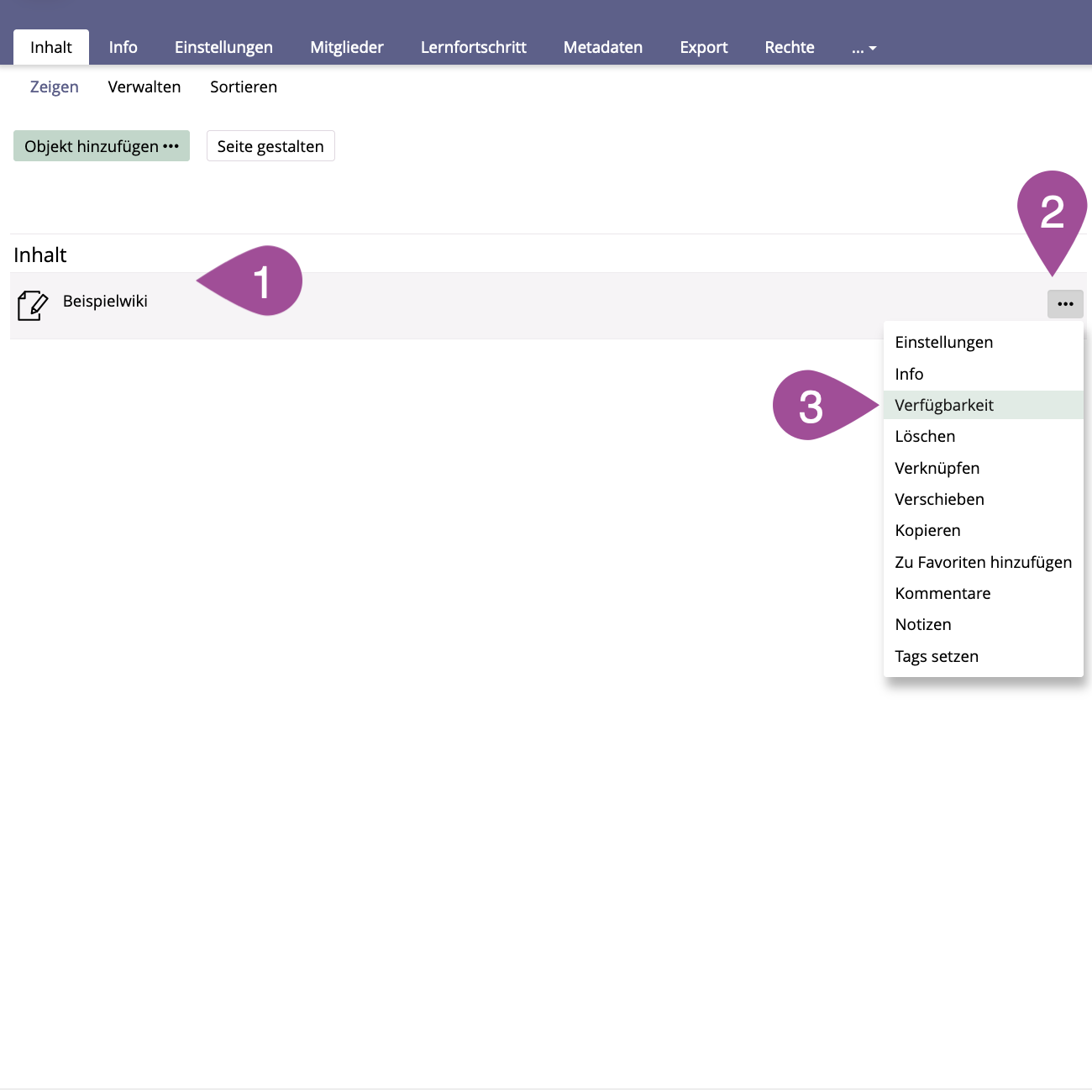Go to the Rechte tab
This screenshot has height=1092, width=1092.
pos(789,47)
